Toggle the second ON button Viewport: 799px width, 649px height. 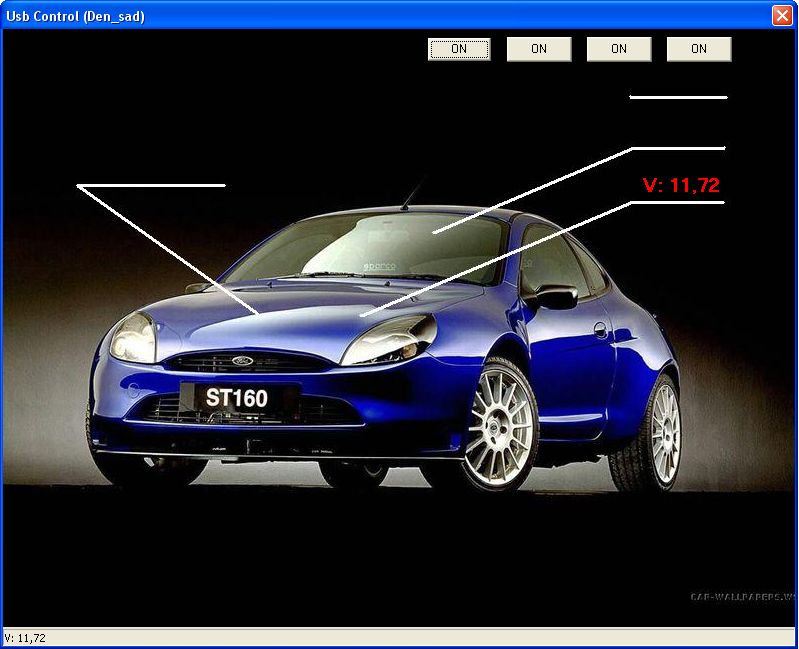pyautogui.click(x=539, y=49)
